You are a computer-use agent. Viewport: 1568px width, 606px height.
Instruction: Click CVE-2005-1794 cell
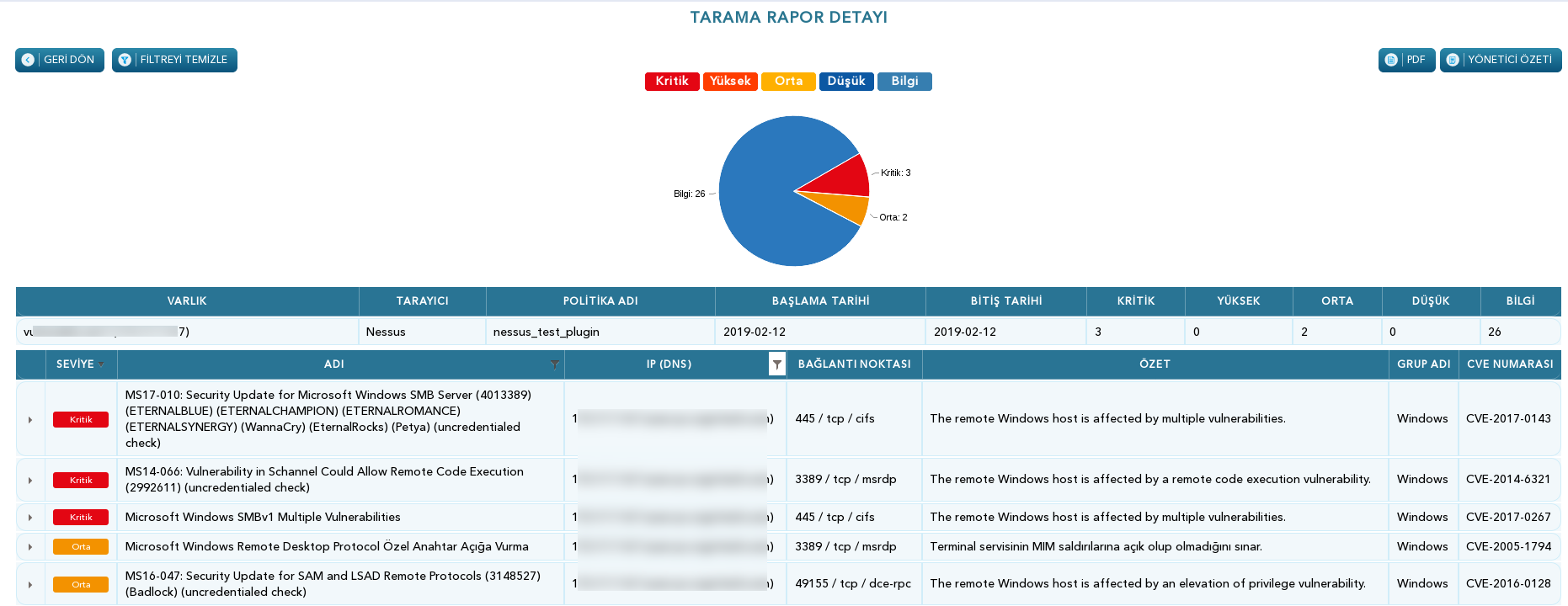point(1508,546)
